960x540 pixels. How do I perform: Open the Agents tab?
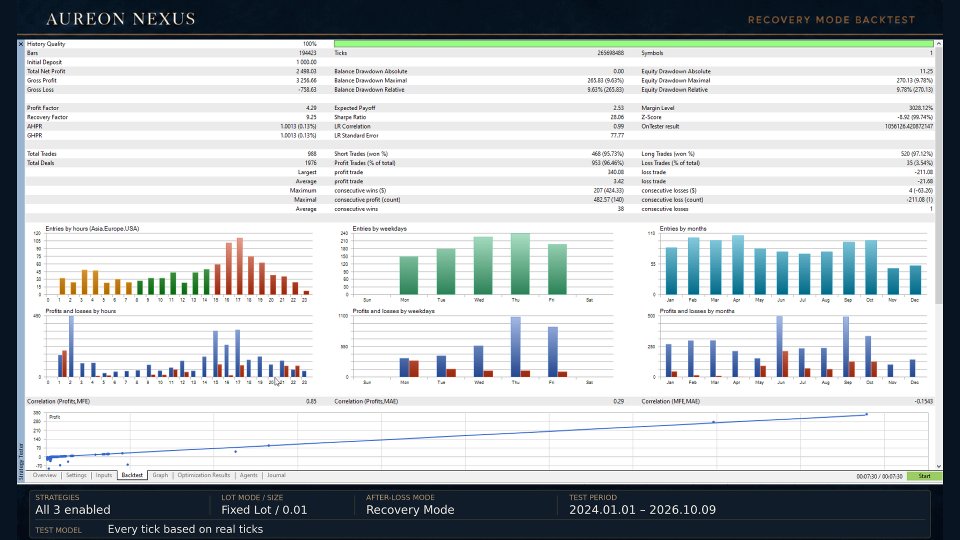pyautogui.click(x=249, y=475)
